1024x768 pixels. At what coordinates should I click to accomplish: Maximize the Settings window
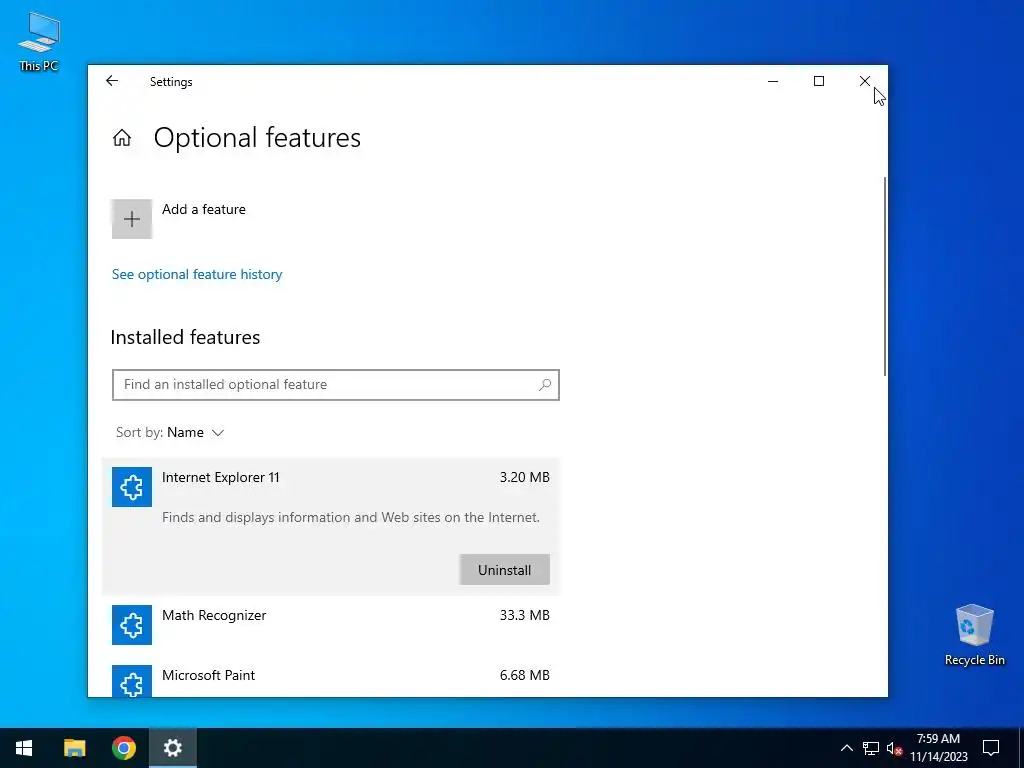pyautogui.click(x=819, y=81)
